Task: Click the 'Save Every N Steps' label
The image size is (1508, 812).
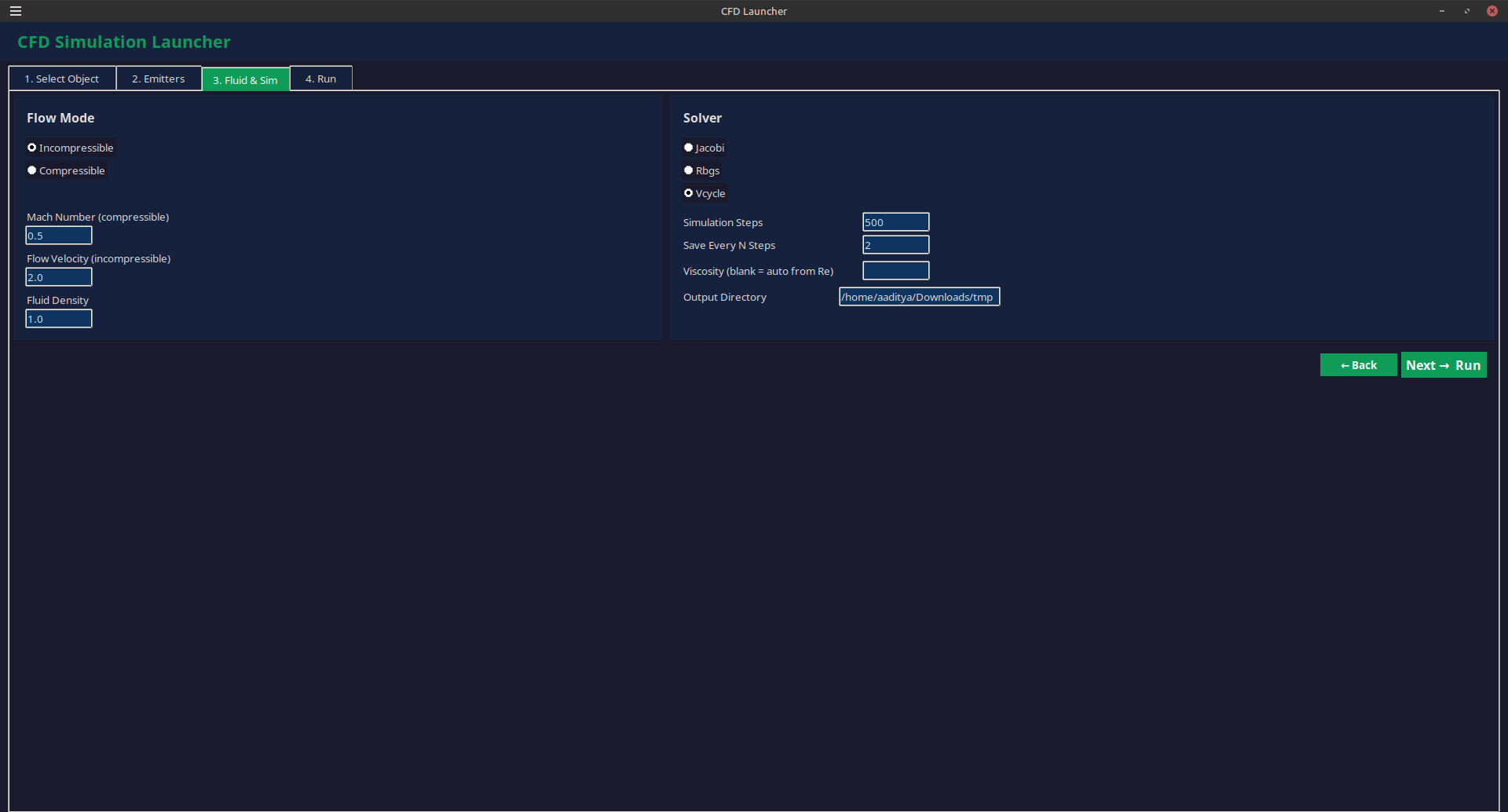Action: click(730, 245)
